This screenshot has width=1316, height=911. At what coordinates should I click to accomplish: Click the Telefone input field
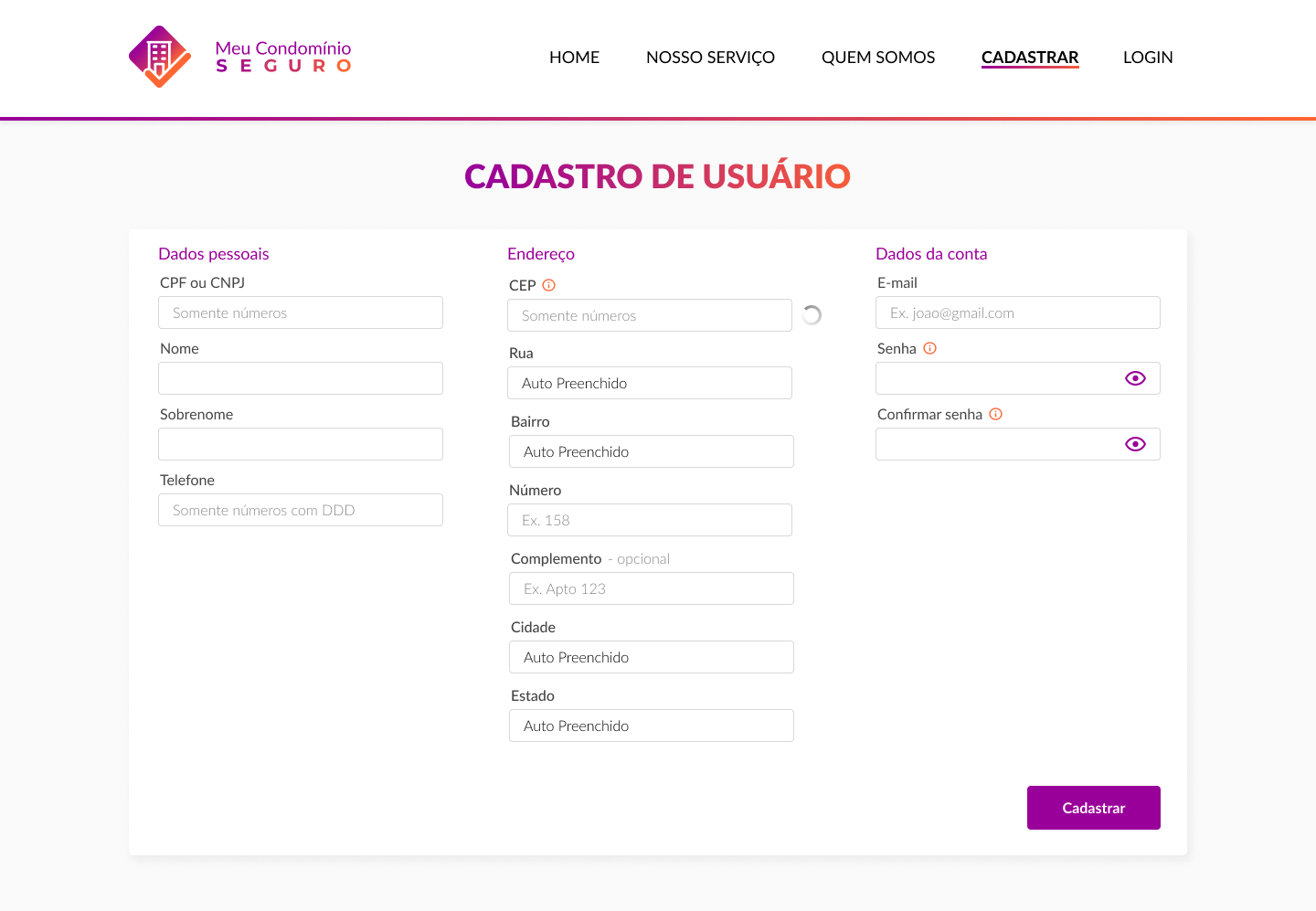pos(300,510)
